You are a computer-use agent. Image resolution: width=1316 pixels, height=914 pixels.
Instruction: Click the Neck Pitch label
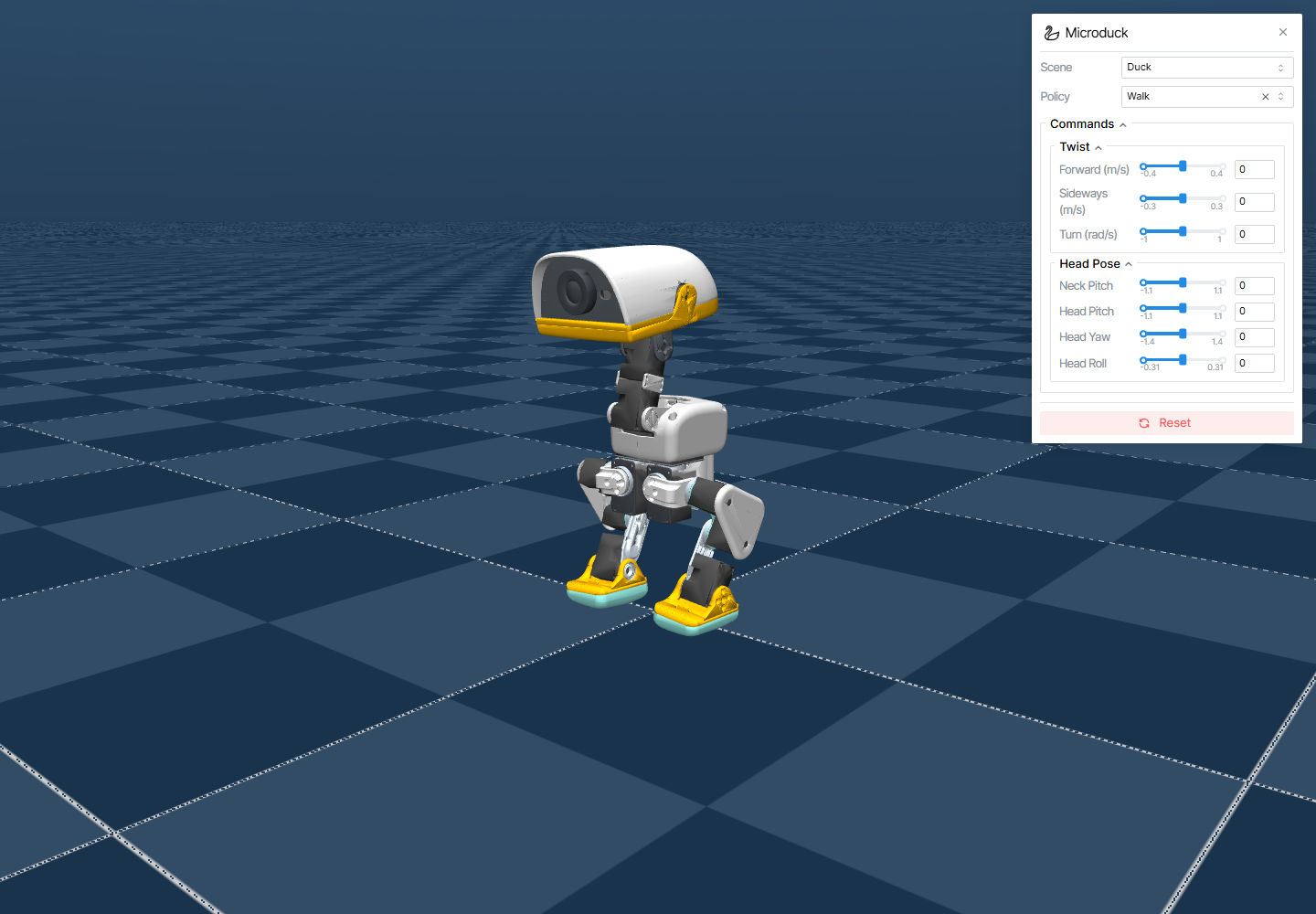(x=1086, y=286)
